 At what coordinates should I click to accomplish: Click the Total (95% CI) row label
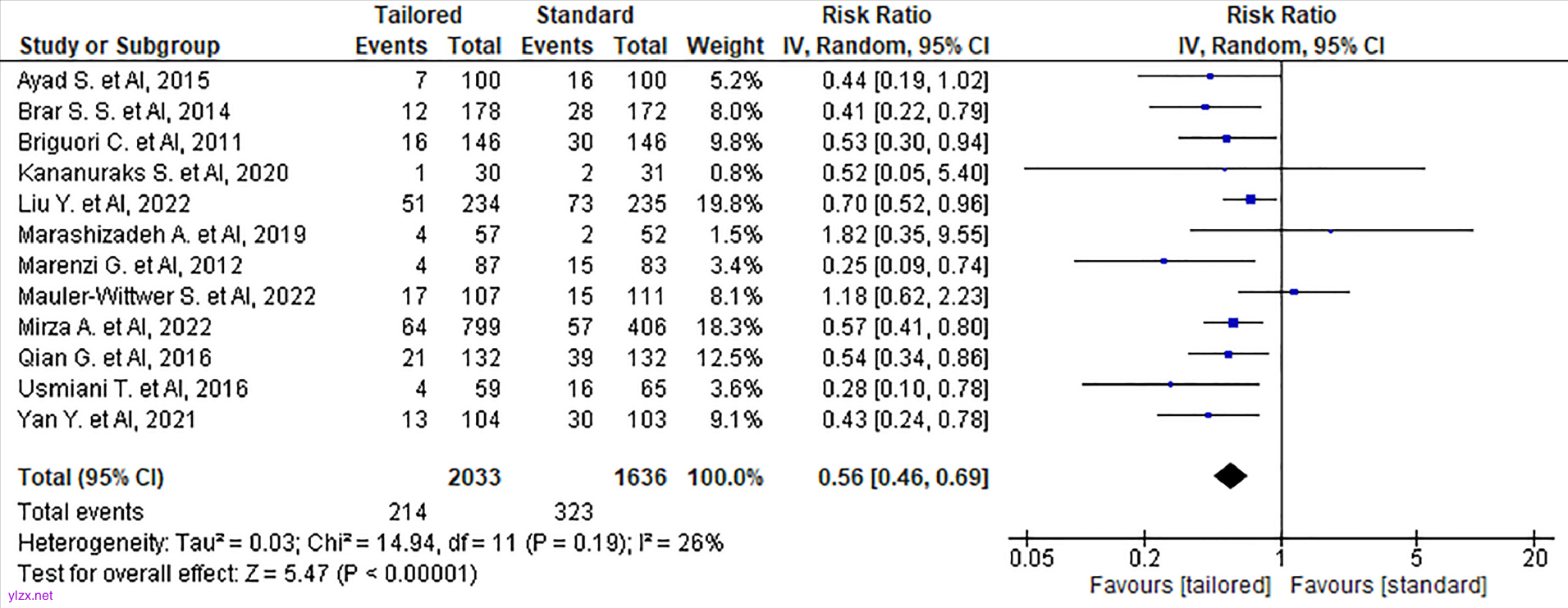coord(91,478)
